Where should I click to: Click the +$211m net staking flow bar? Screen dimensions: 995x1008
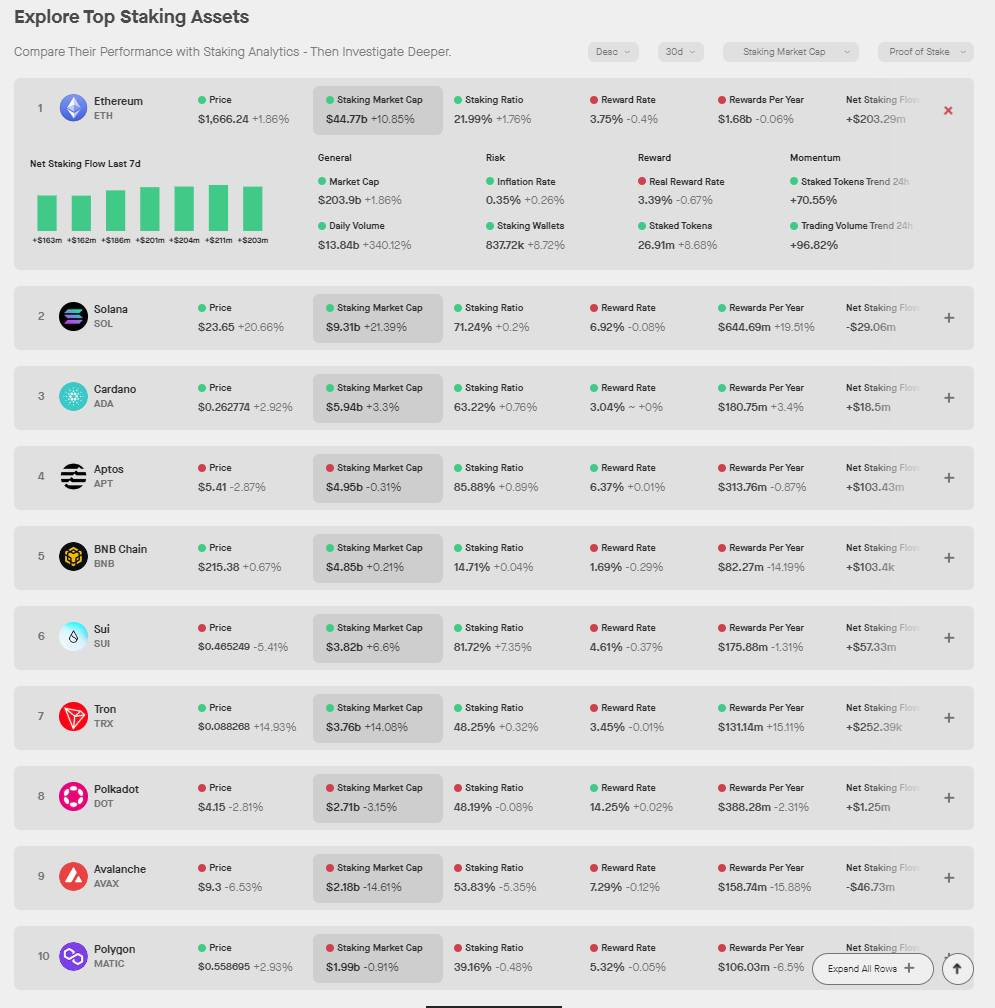(x=218, y=208)
